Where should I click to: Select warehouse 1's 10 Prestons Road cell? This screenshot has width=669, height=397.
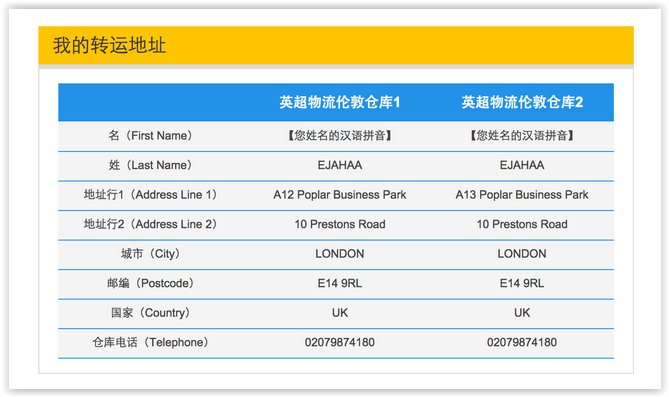340,224
